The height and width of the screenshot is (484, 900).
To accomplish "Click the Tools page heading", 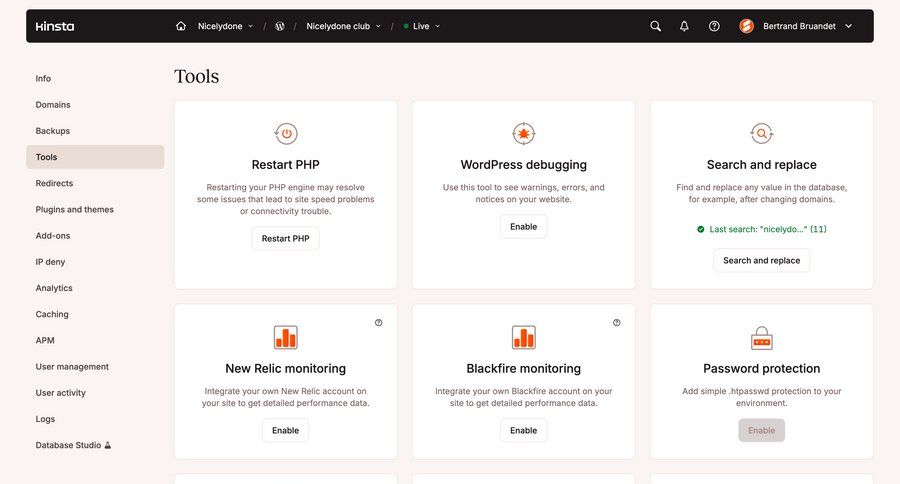I will [197, 76].
